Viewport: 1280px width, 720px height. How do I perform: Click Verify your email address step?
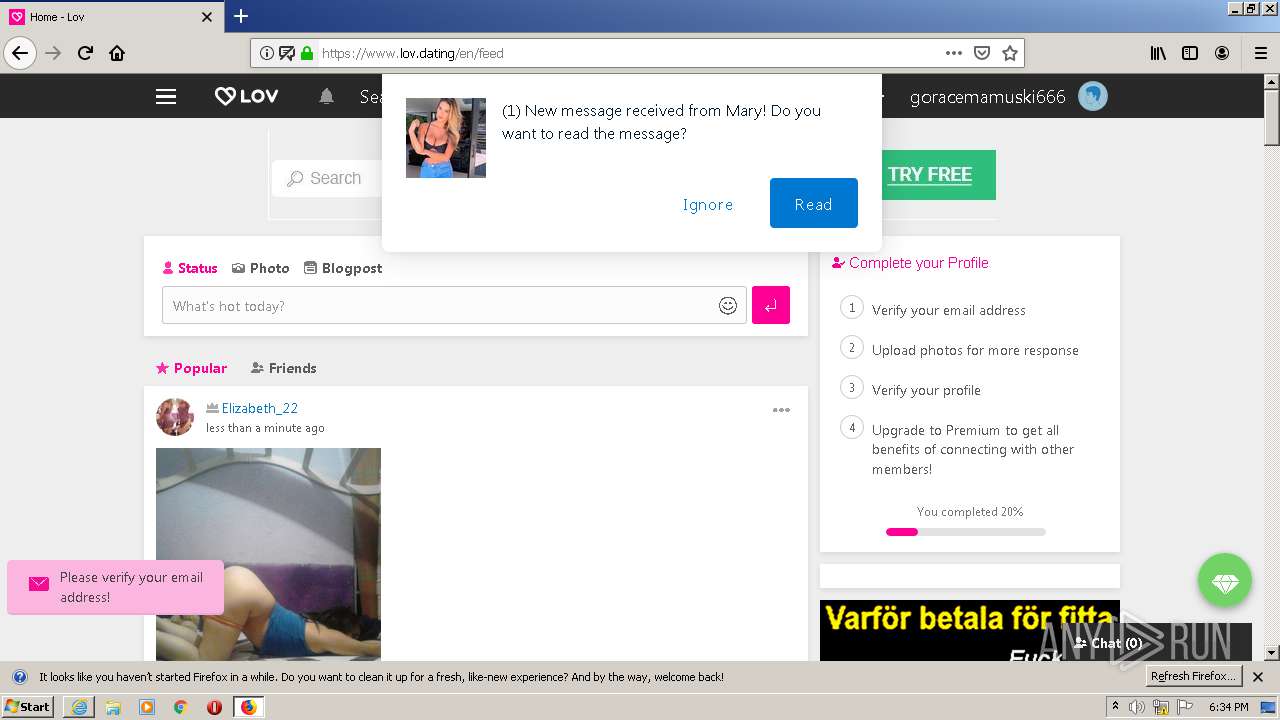(x=949, y=310)
